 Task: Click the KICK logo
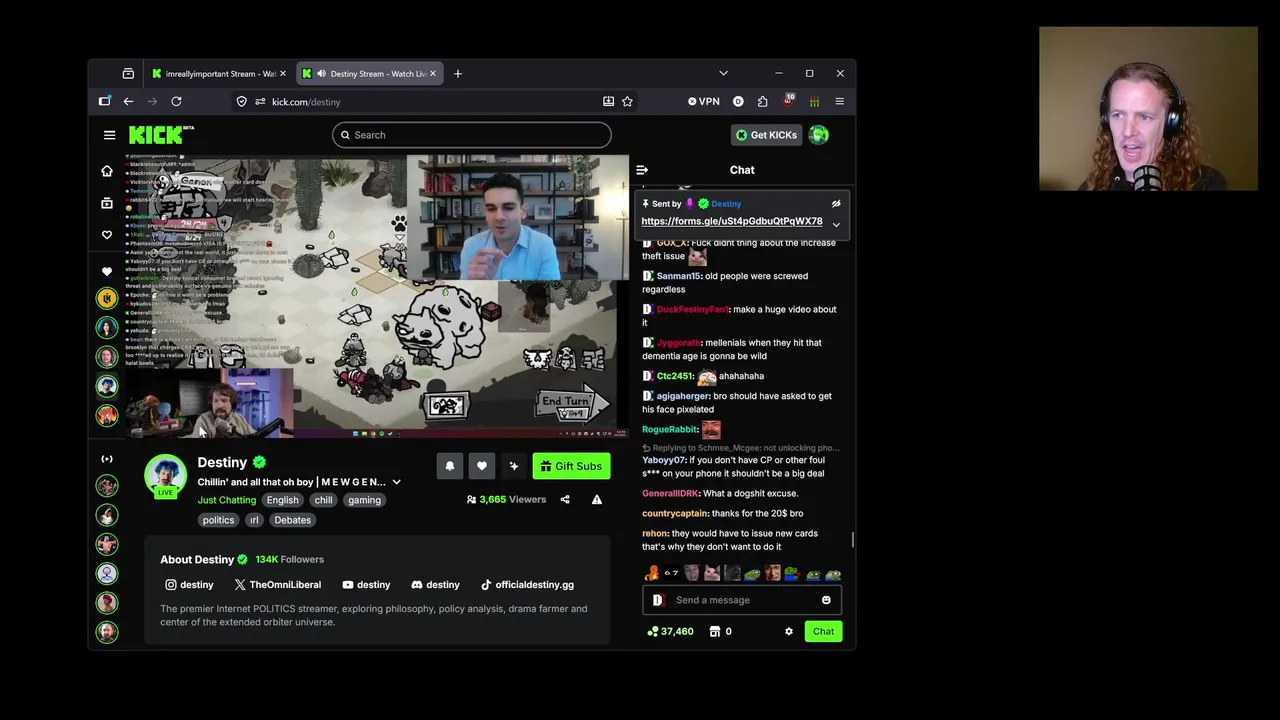point(161,135)
